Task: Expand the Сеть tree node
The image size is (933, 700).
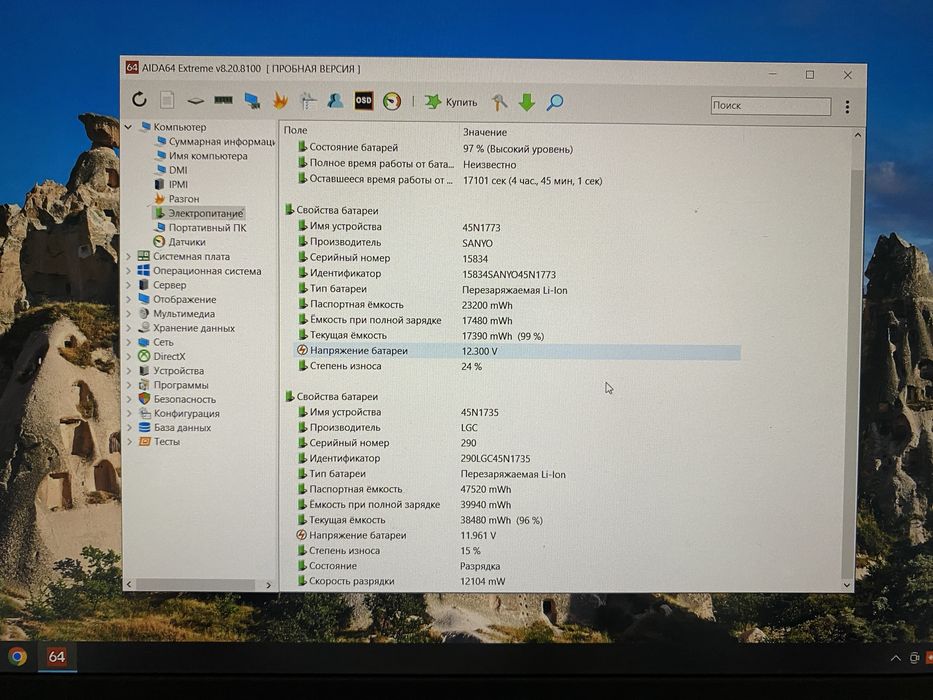Action: [129, 342]
